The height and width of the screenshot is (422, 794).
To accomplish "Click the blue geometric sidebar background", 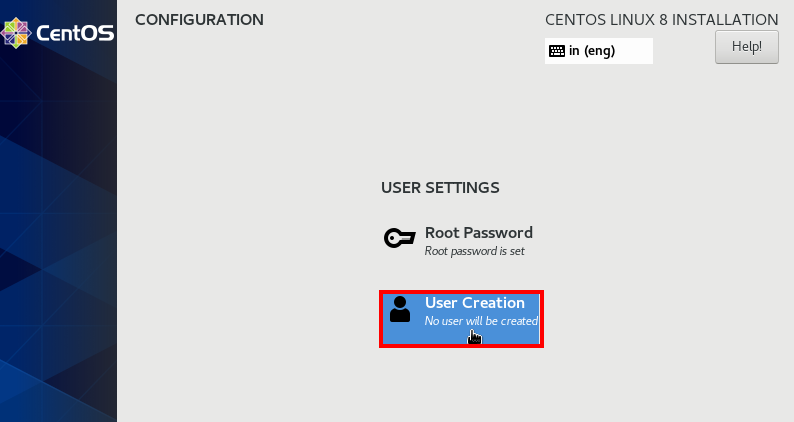I will [58, 228].
